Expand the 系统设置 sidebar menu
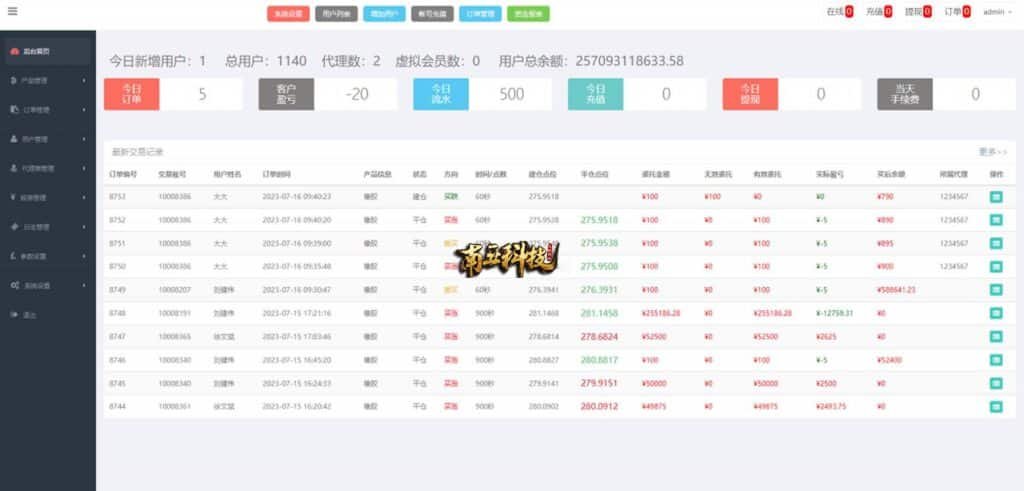Viewport: 1024px width, 491px height. point(47,286)
